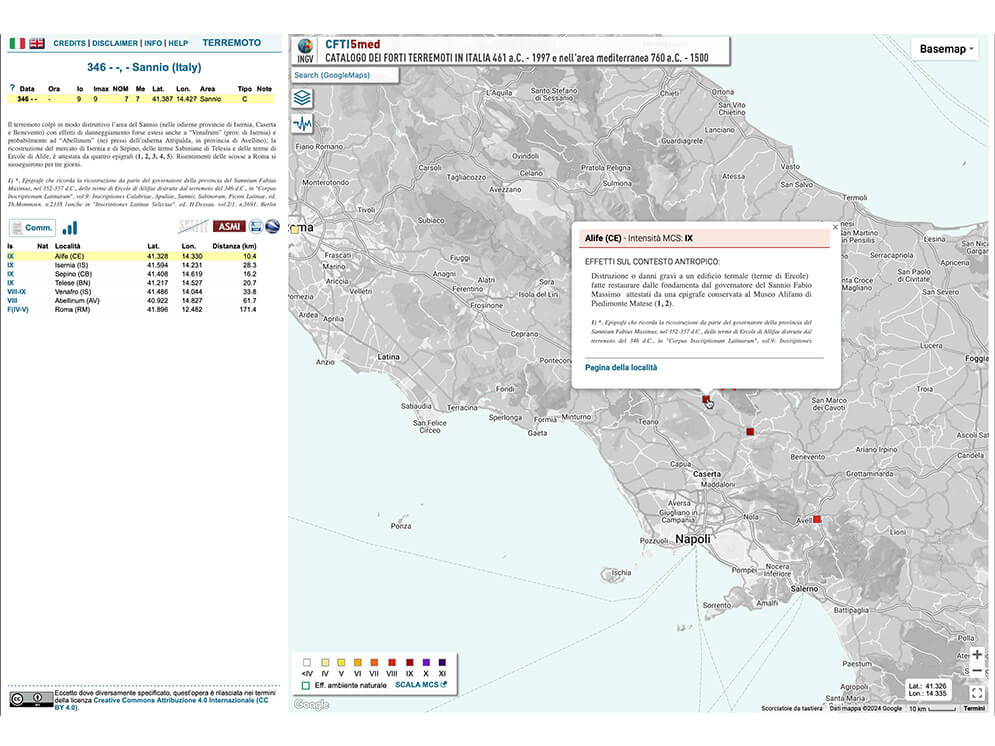Open the Comm. commentary button
The height and width of the screenshot is (746, 995).
click(32, 228)
